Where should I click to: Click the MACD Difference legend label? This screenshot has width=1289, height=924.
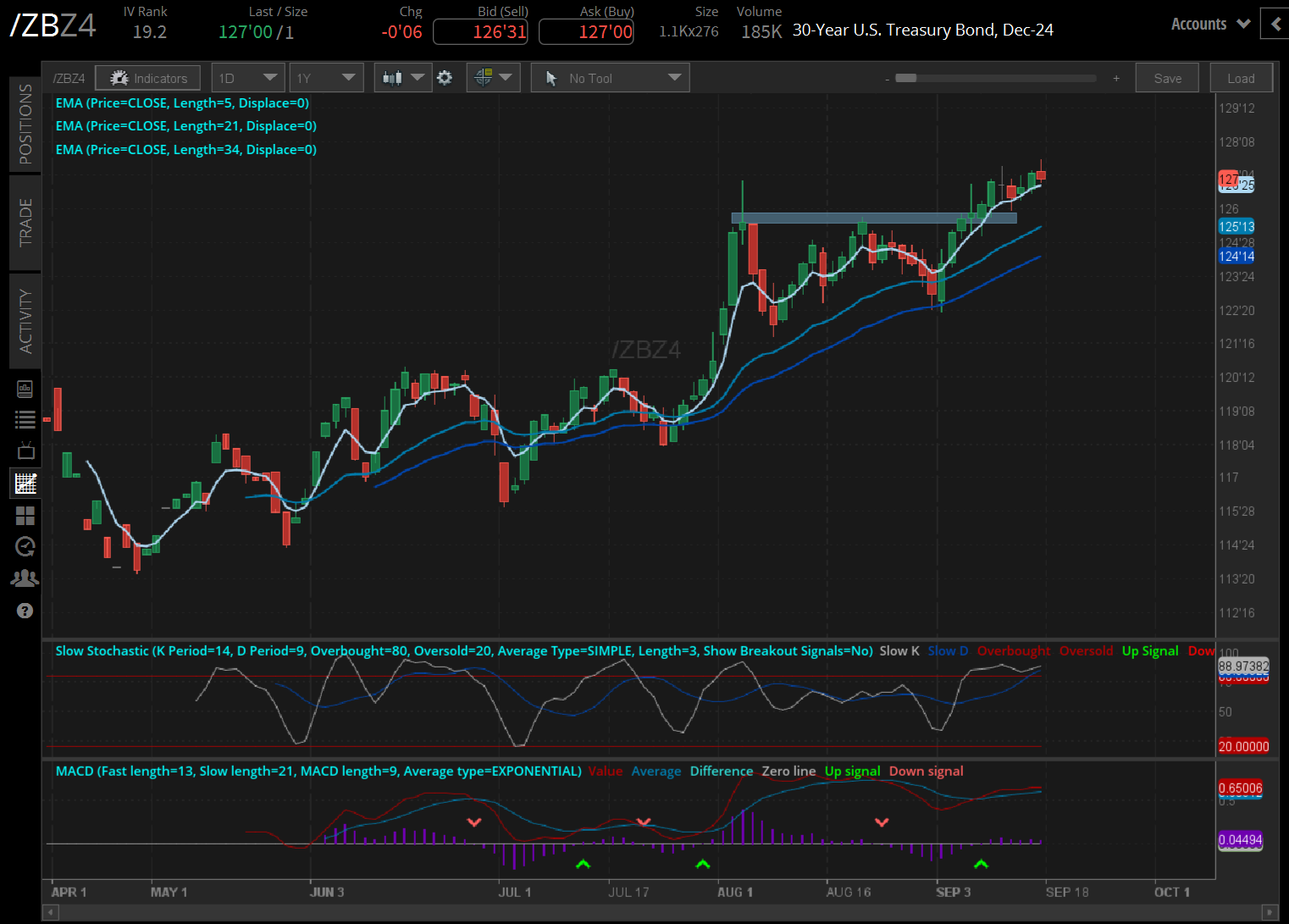[x=722, y=772]
